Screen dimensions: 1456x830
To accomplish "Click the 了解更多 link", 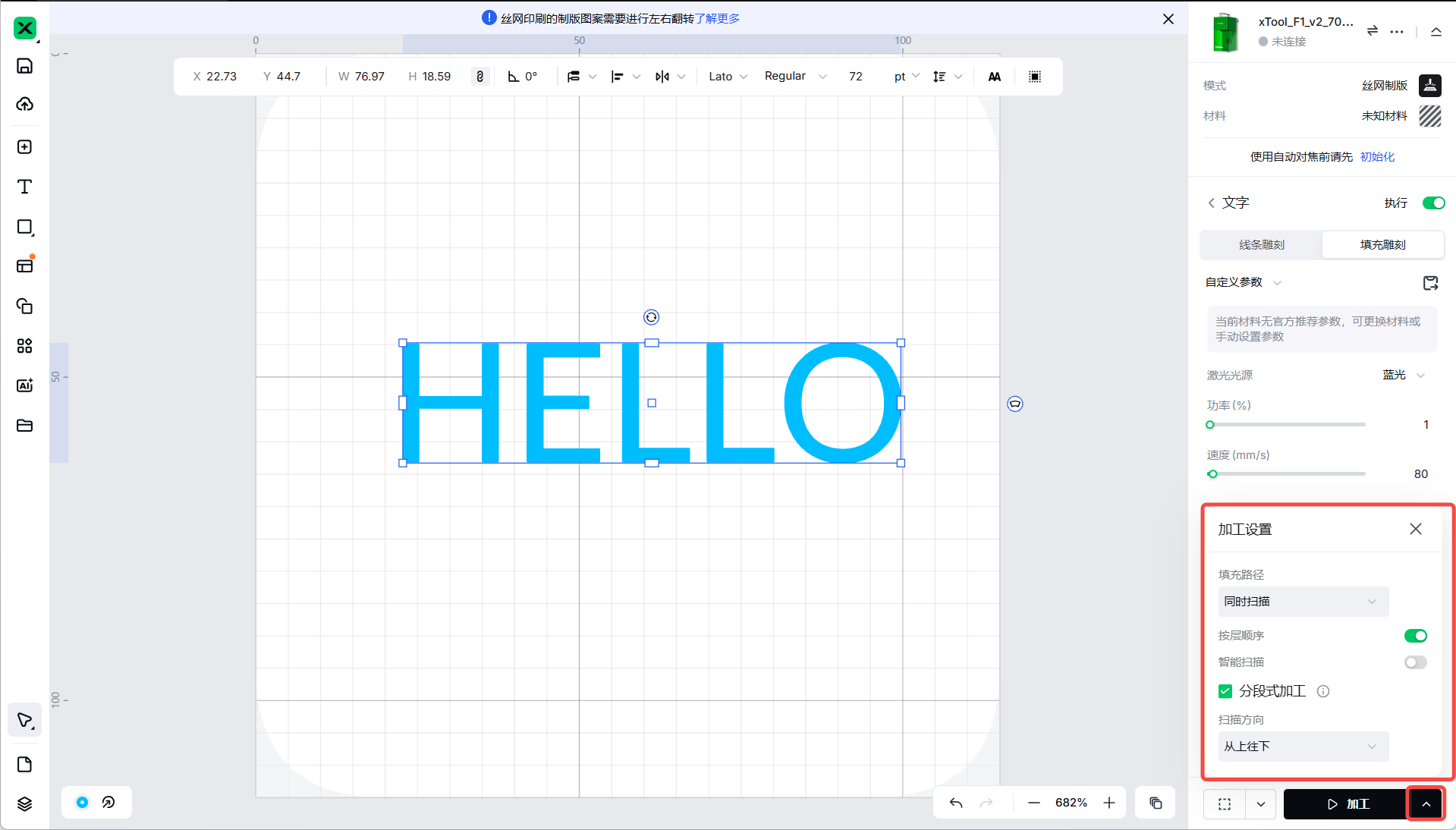I will pos(717,19).
